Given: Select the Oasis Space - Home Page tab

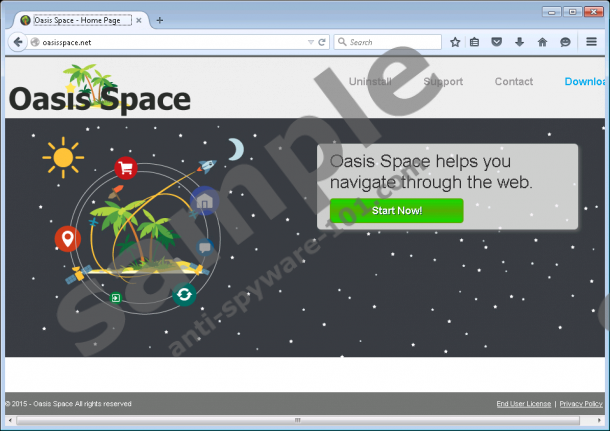Looking at the screenshot, I should [x=76, y=20].
